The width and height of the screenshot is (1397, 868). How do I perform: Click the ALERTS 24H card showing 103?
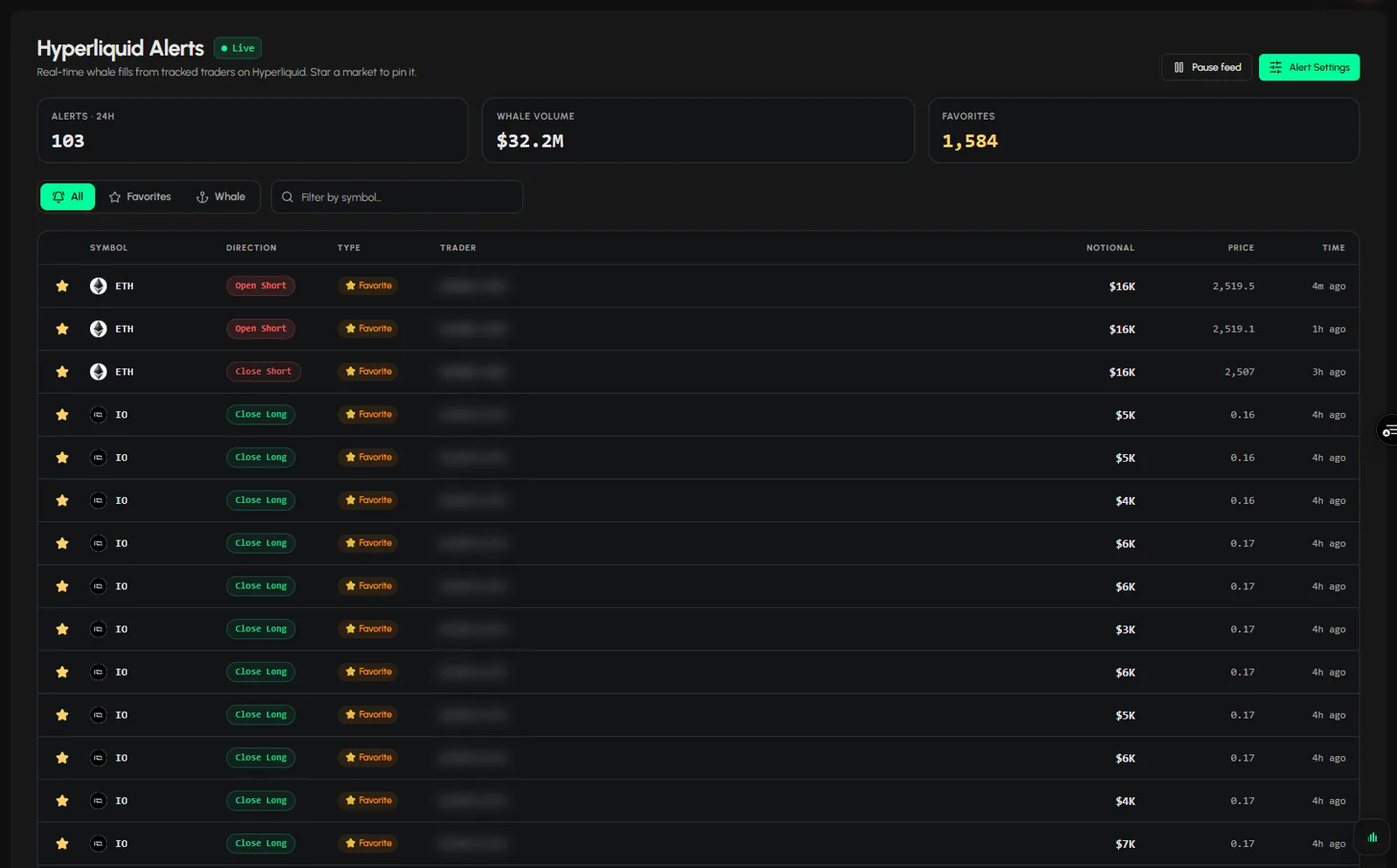point(252,130)
